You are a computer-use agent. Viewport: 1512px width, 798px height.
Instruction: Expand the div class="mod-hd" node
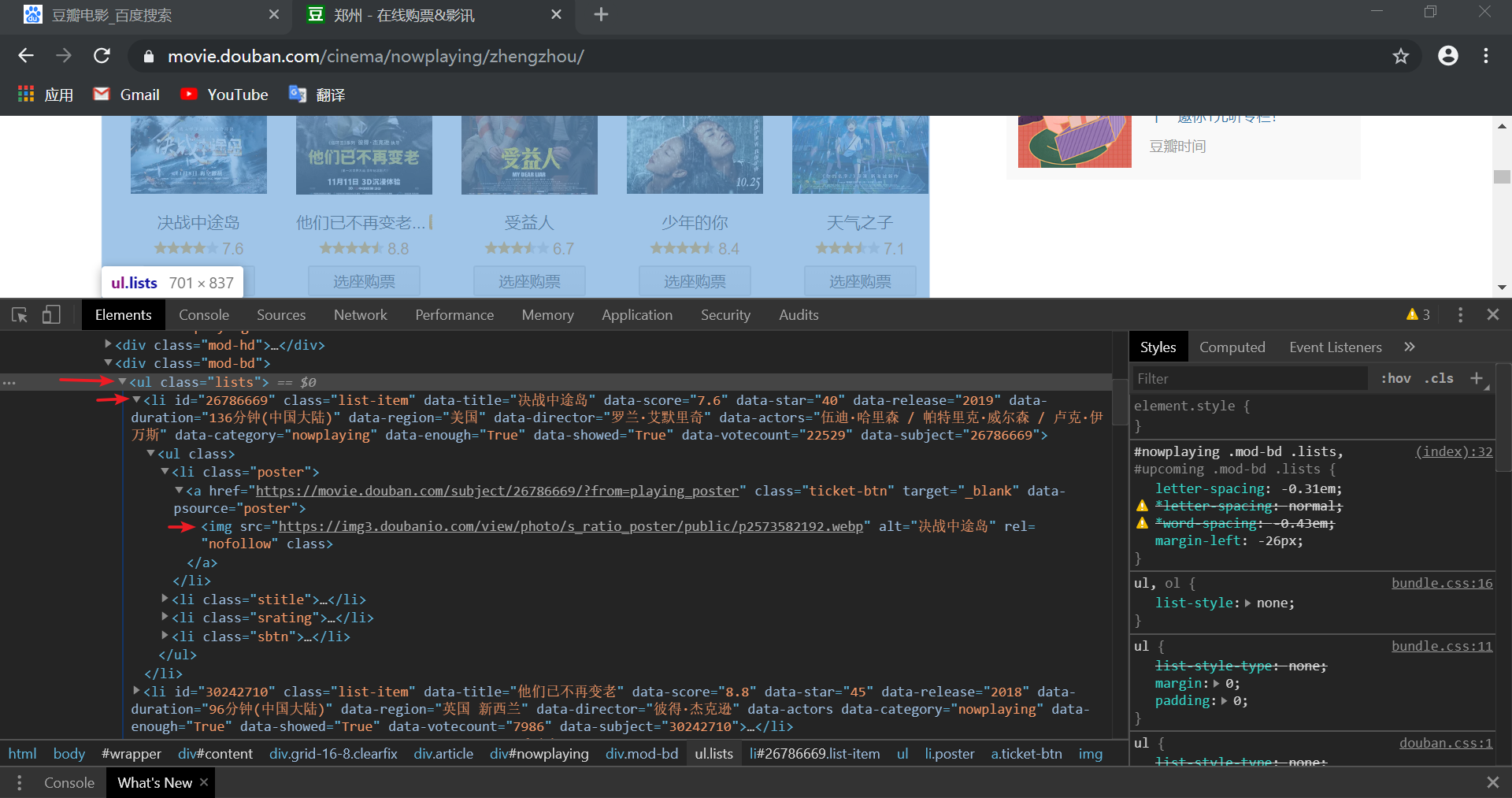(x=109, y=344)
